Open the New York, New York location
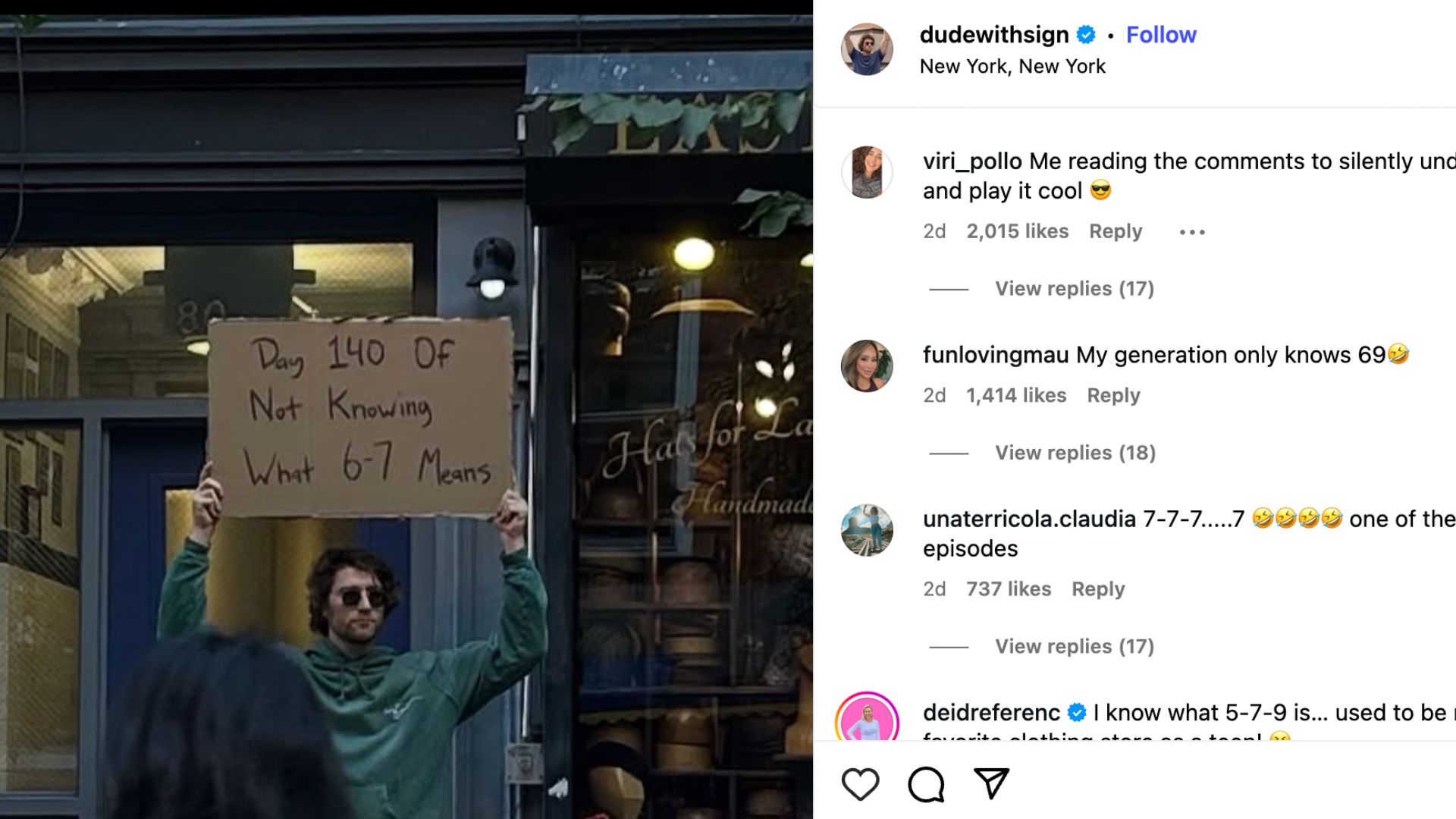Screen dimensions: 1456x819 [x=1012, y=67]
